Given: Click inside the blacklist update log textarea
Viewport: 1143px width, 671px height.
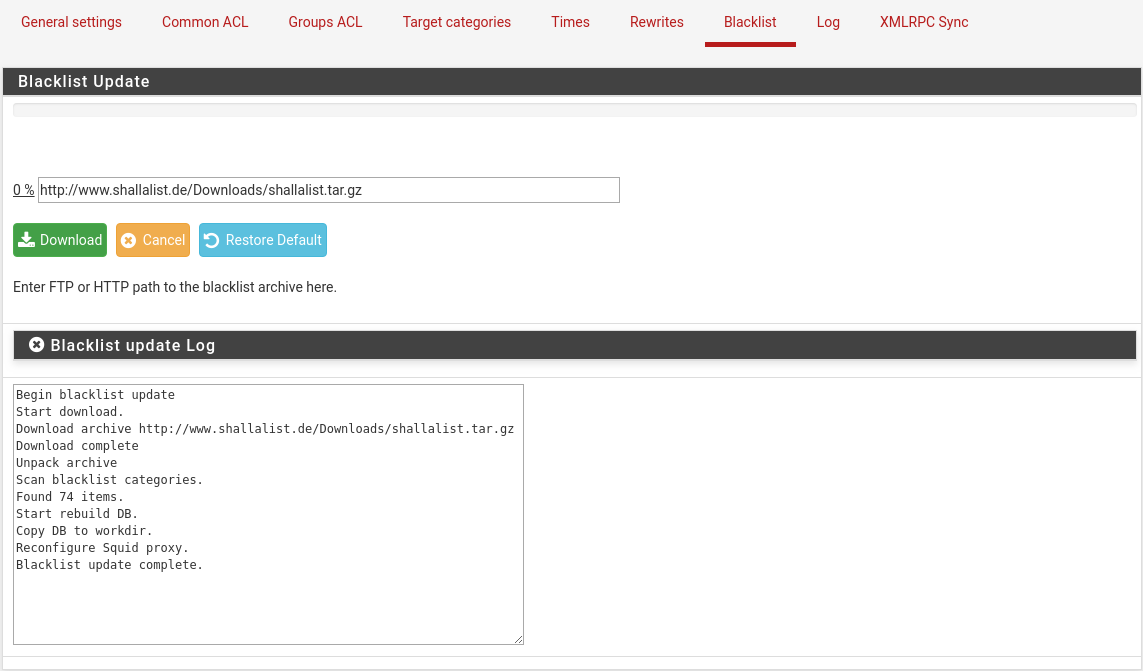Looking at the screenshot, I should pos(268,514).
